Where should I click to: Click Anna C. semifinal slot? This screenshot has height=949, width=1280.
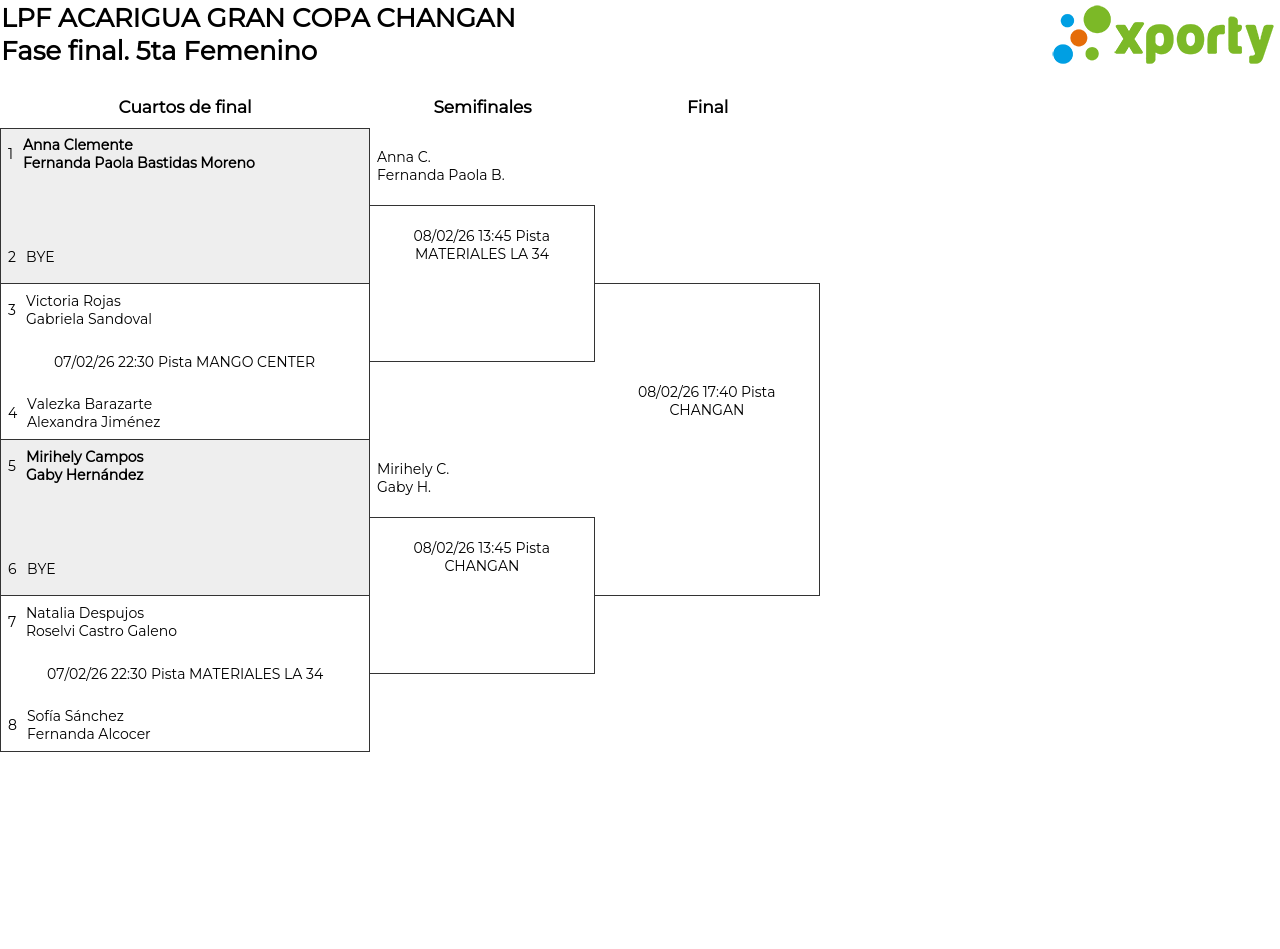(440, 166)
